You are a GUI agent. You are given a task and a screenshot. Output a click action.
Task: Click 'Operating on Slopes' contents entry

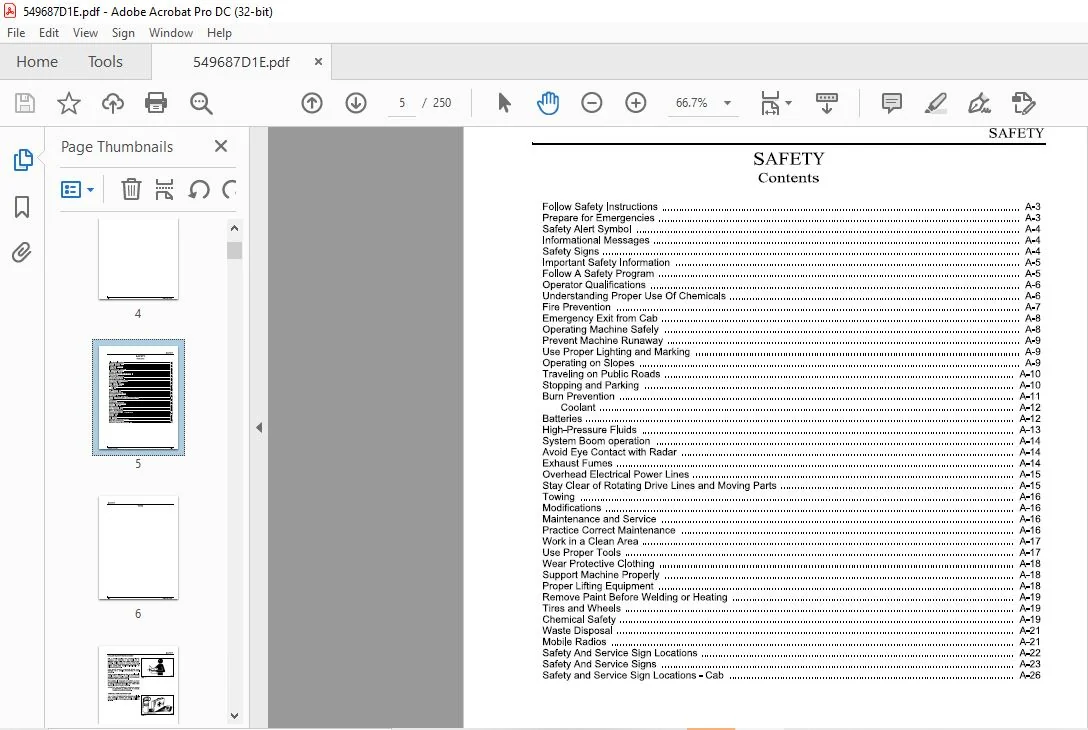tap(588, 363)
